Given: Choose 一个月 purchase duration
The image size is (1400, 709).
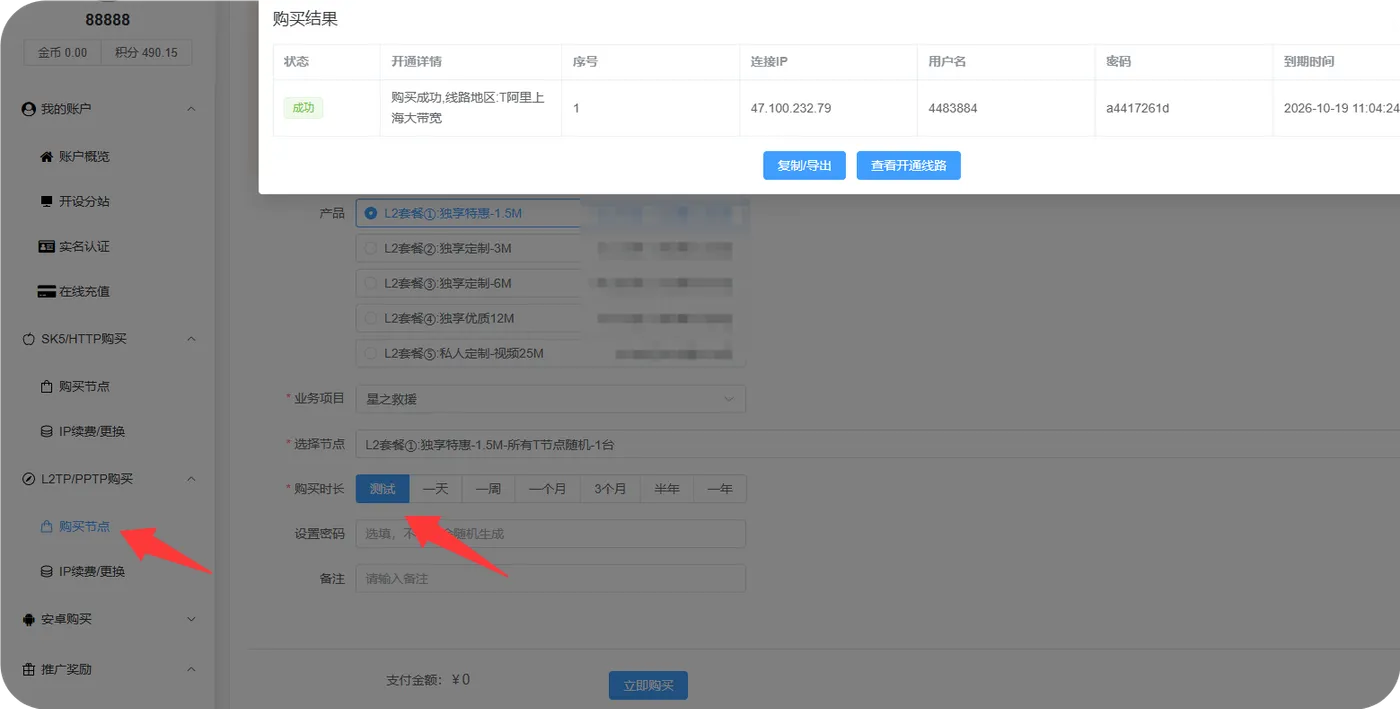Looking at the screenshot, I should pyautogui.click(x=547, y=489).
